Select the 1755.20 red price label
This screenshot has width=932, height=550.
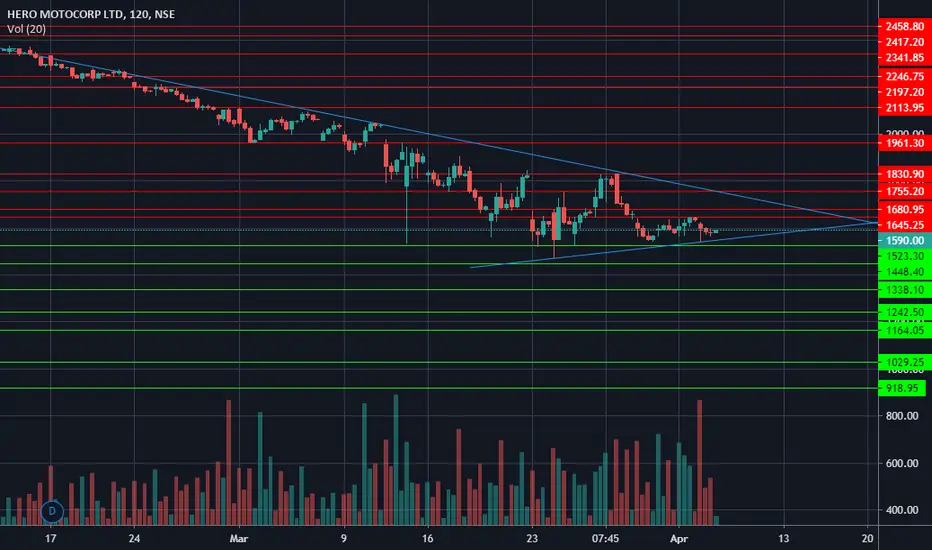pyautogui.click(x=905, y=191)
